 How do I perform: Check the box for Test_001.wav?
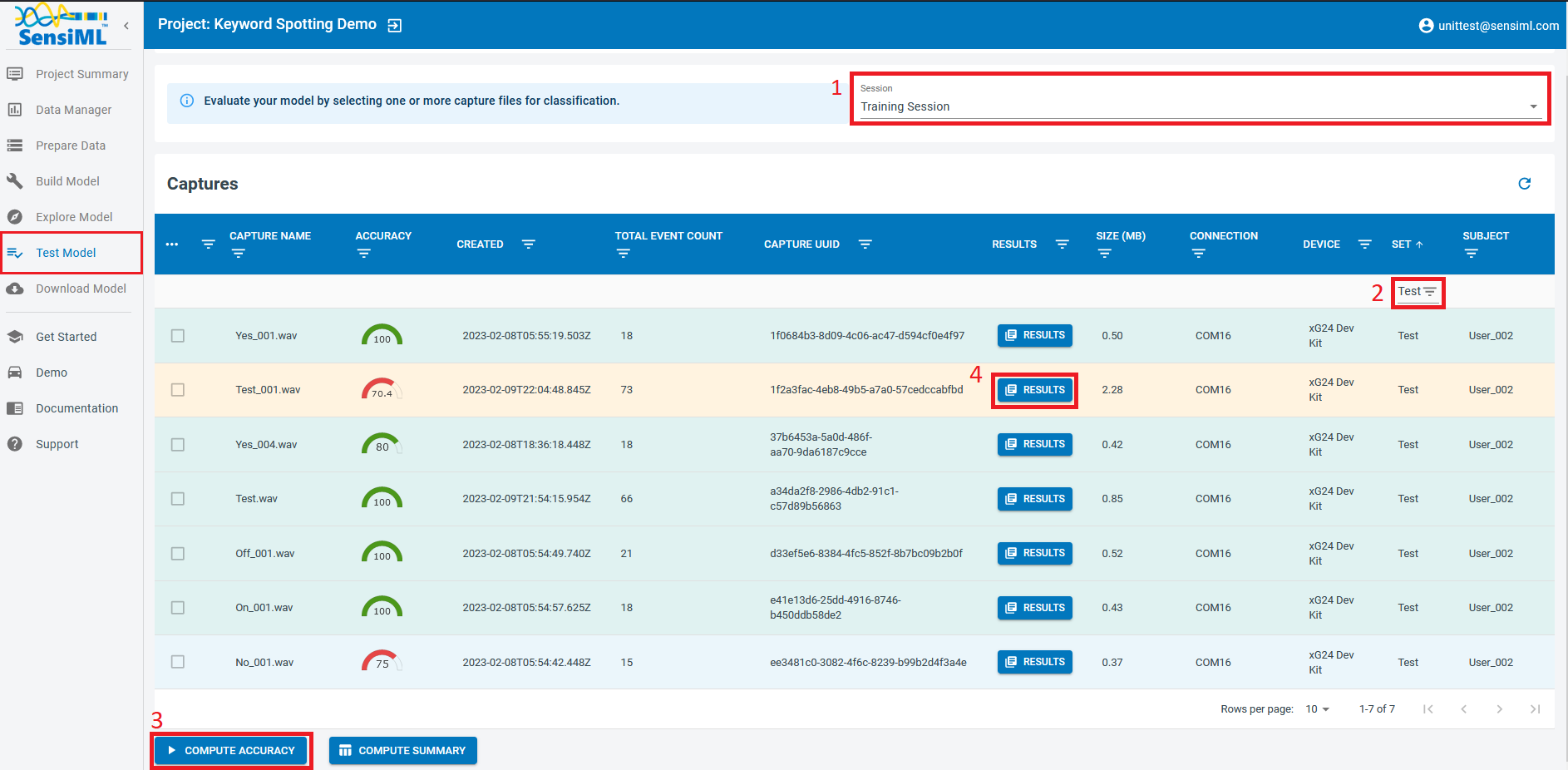178,390
